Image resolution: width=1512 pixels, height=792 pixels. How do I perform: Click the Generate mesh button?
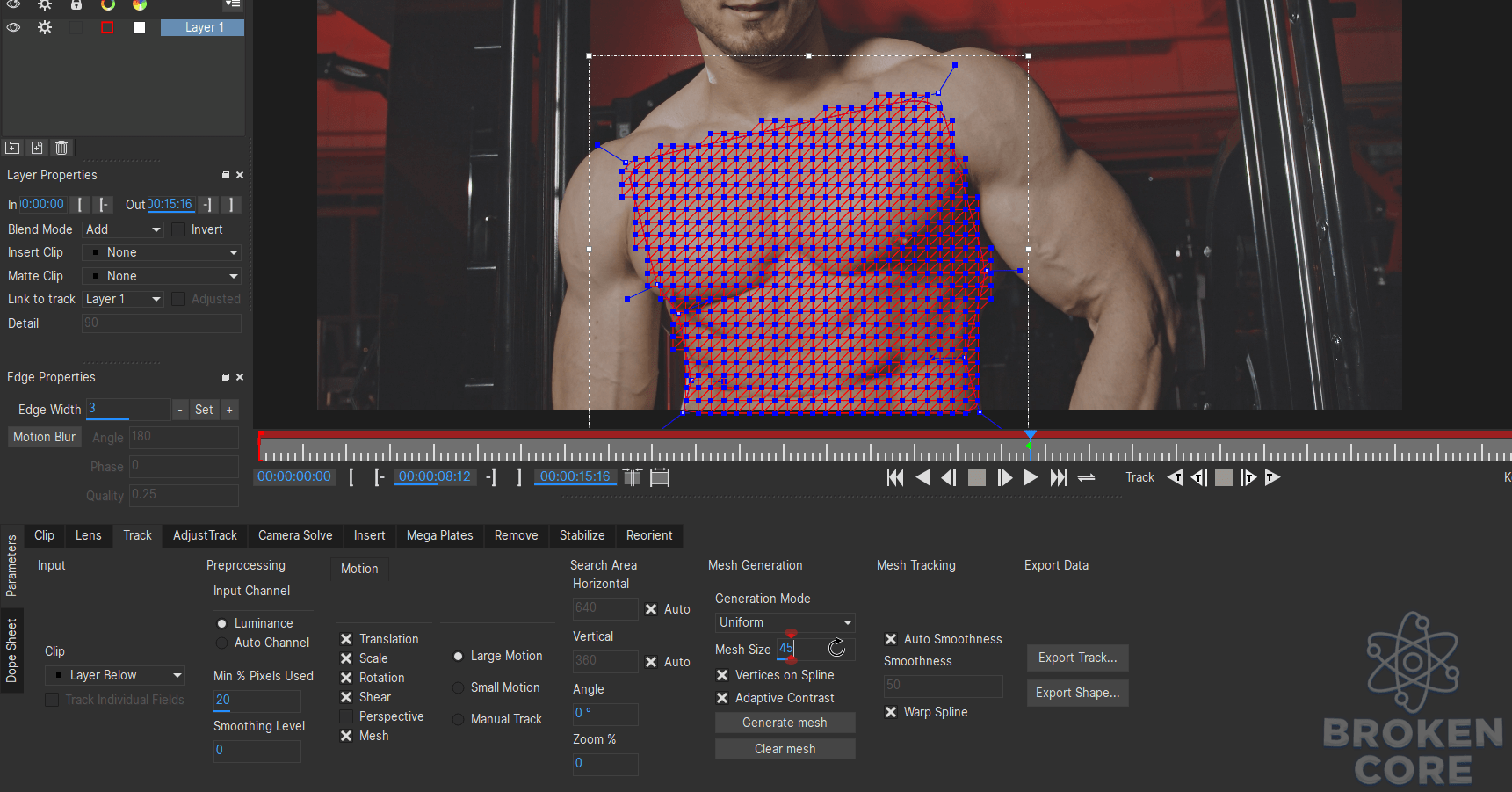[785, 723]
